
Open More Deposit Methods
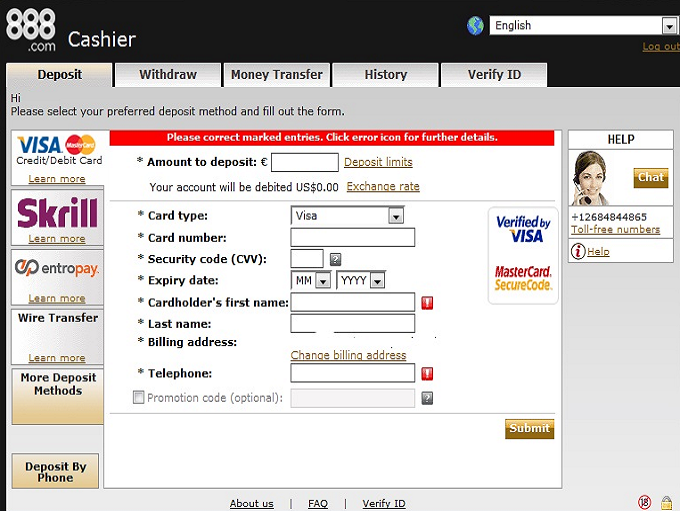[x=58, y=396]
